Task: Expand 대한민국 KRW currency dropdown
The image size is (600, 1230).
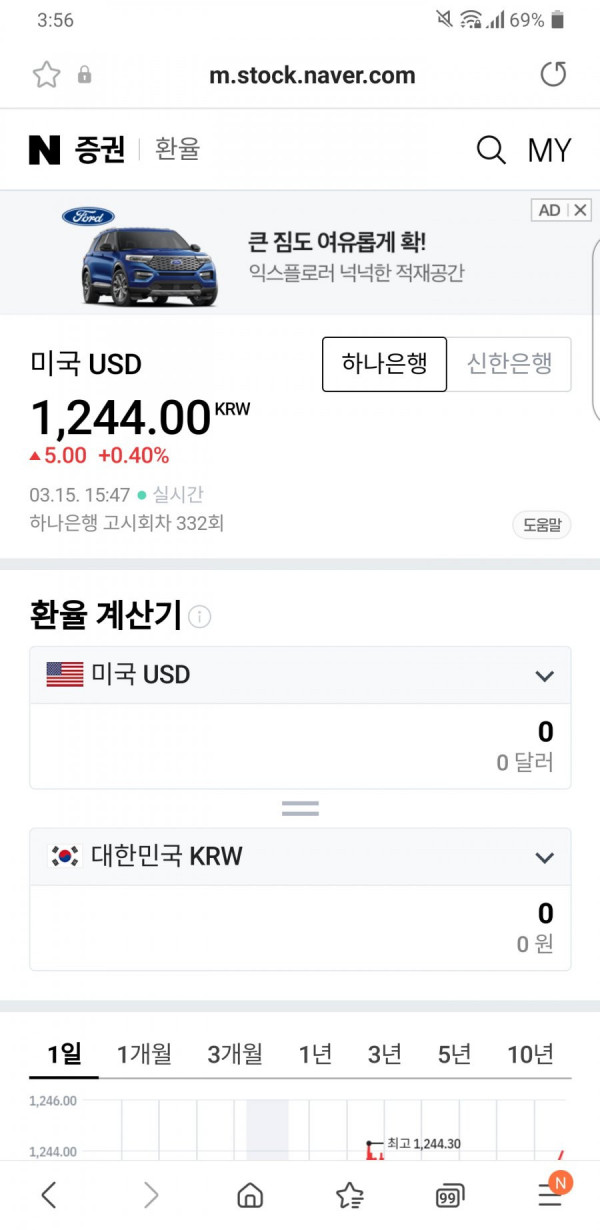Action: click(x=300, y=857)
